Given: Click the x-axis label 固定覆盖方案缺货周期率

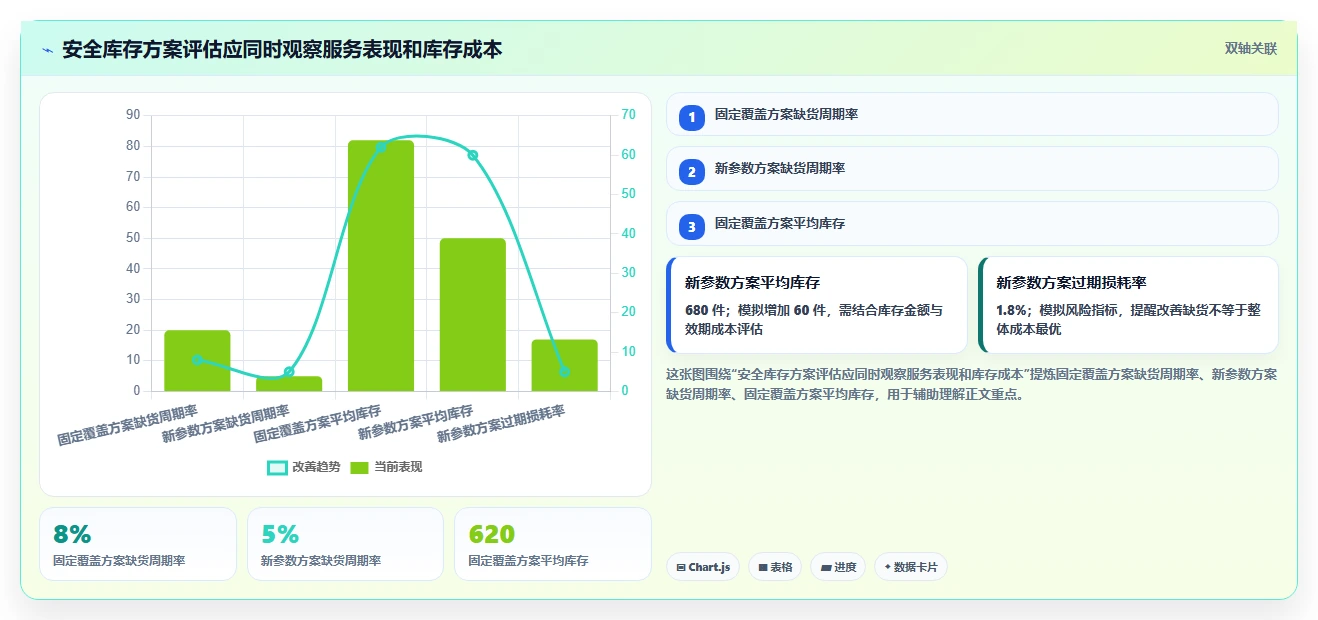Looking at the screenshot, I should pyautogui.click(x=128, y=425).
